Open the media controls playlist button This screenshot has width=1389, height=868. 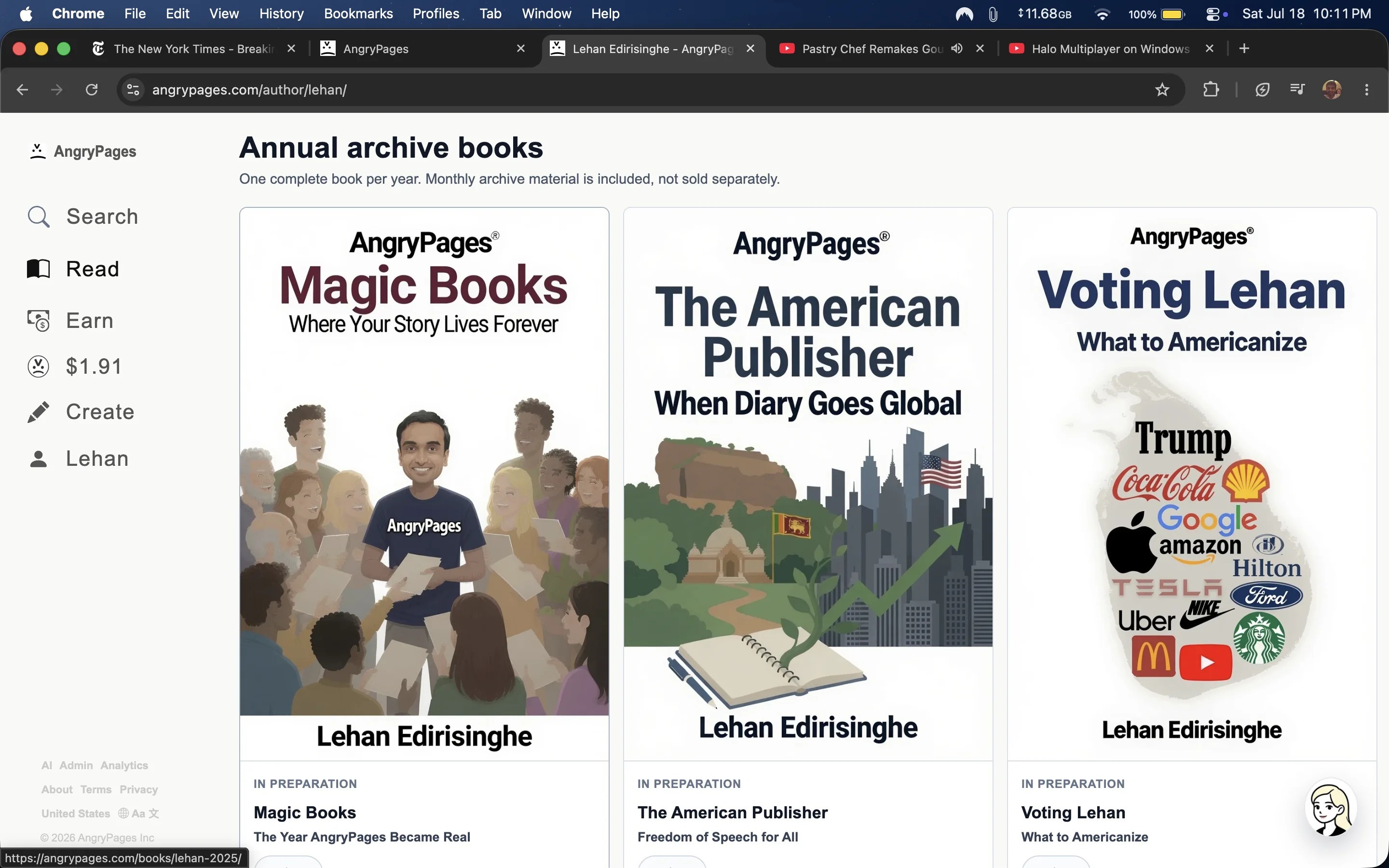click(1296, 90)
